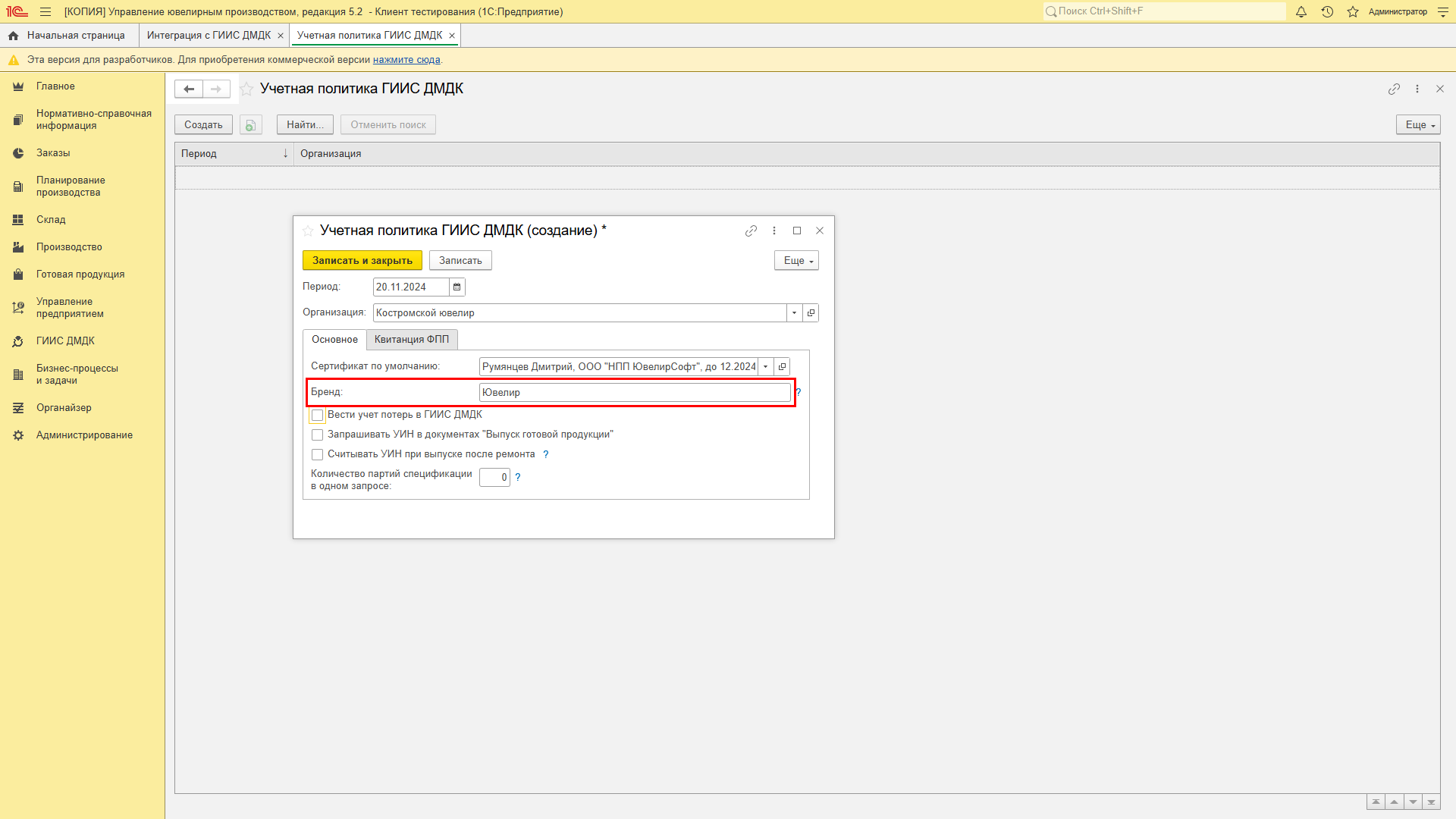Add list page to favorites star
The image size is (1456, 819).
coord(246,89)
